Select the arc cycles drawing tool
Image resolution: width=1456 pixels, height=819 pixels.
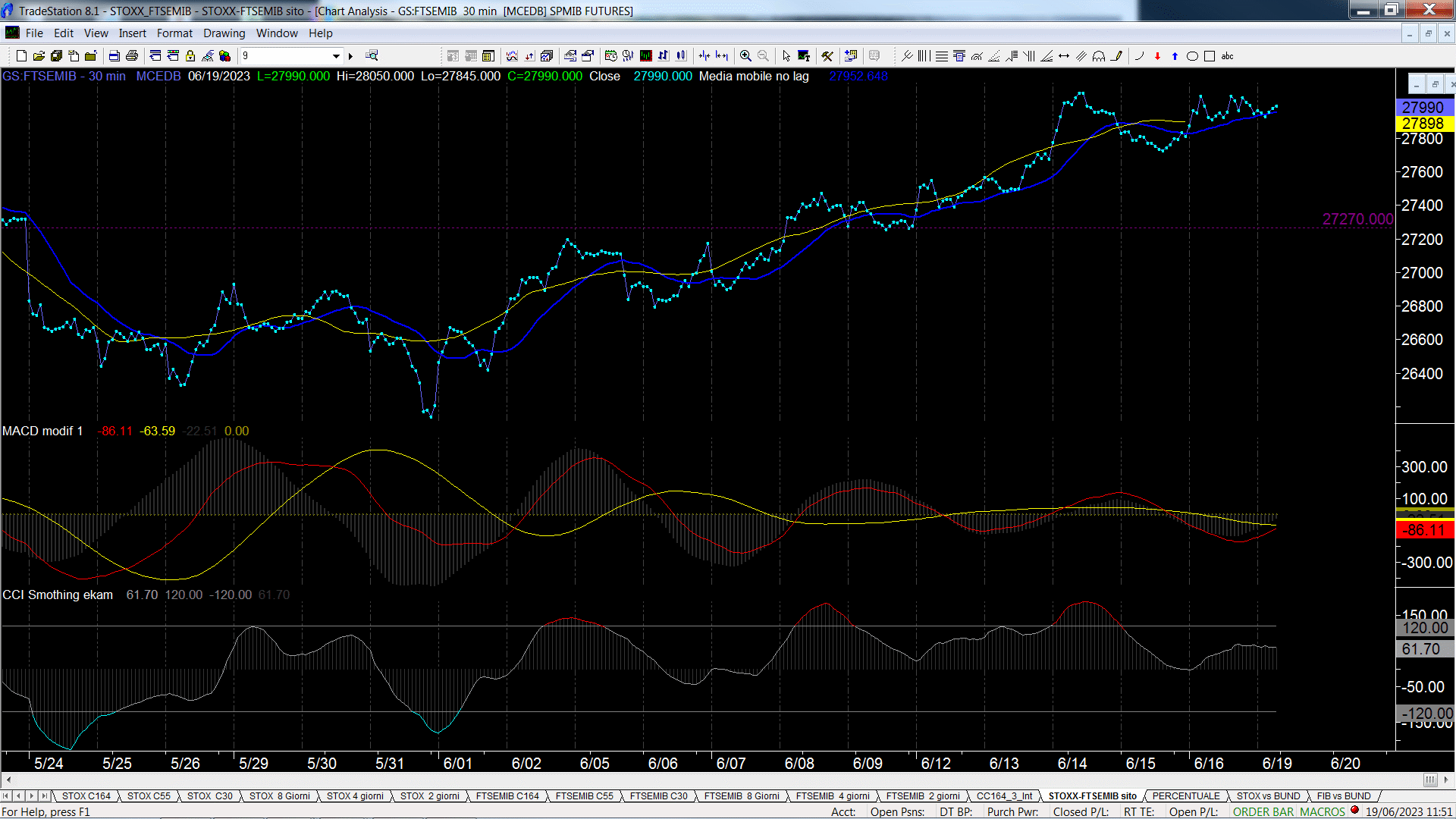pos(1099,55)
